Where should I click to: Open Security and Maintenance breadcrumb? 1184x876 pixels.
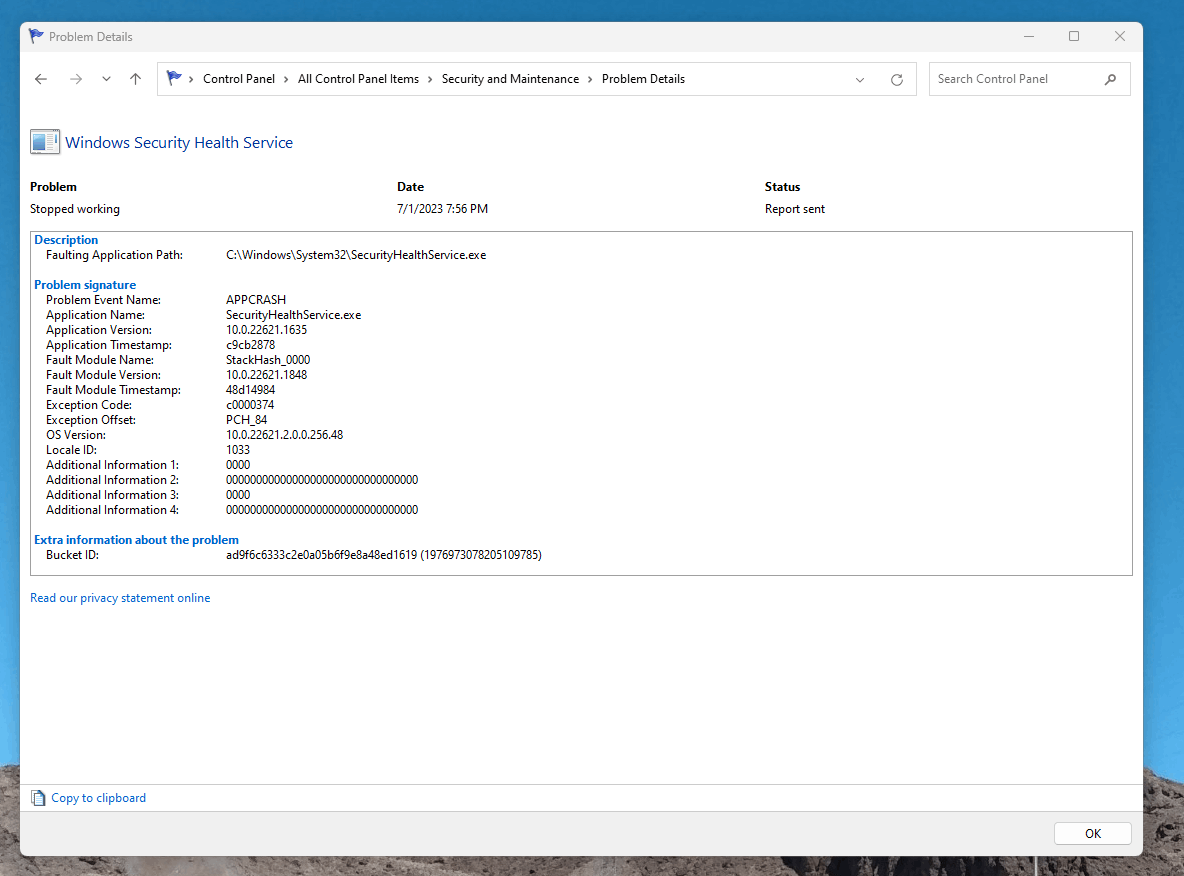[x=510, y=79]
